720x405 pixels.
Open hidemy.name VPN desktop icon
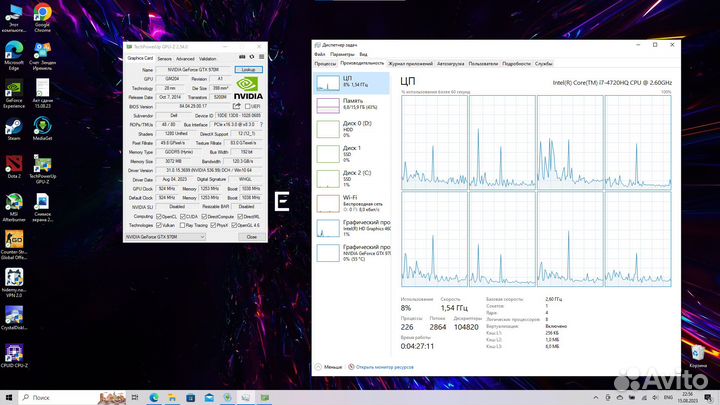point(14,283)
